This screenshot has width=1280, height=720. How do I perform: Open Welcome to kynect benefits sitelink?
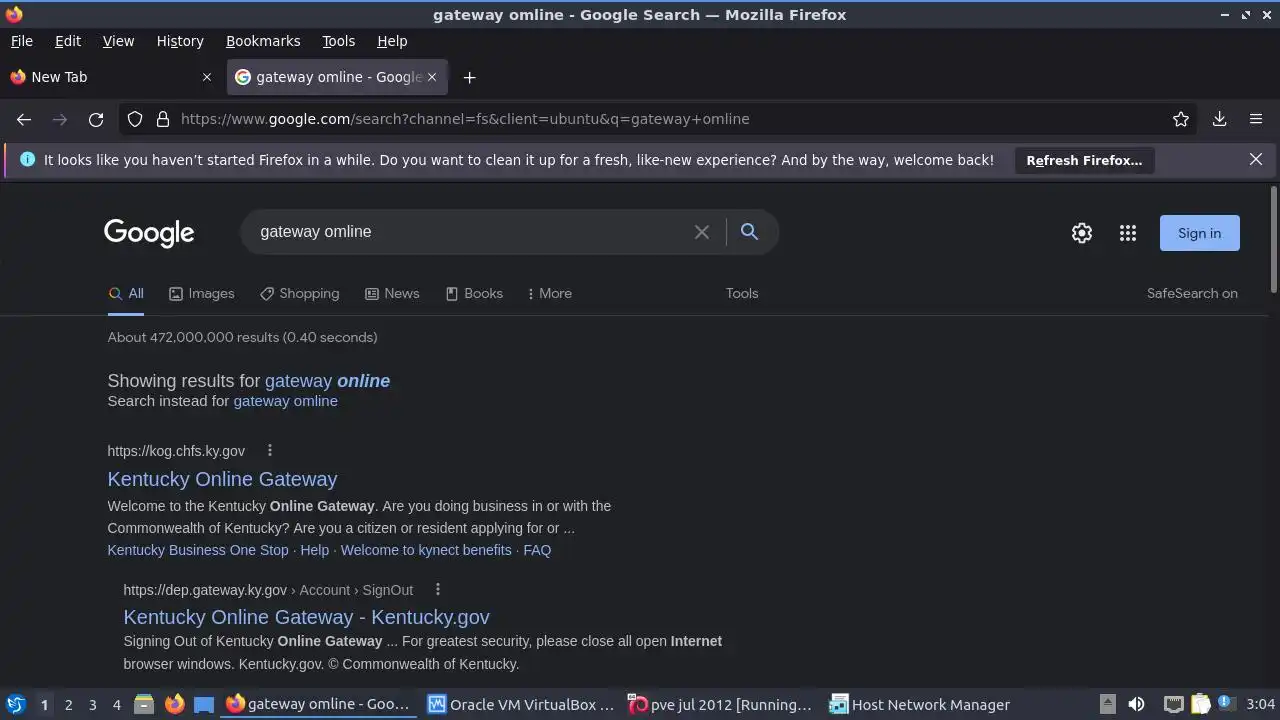click(426, 550)
